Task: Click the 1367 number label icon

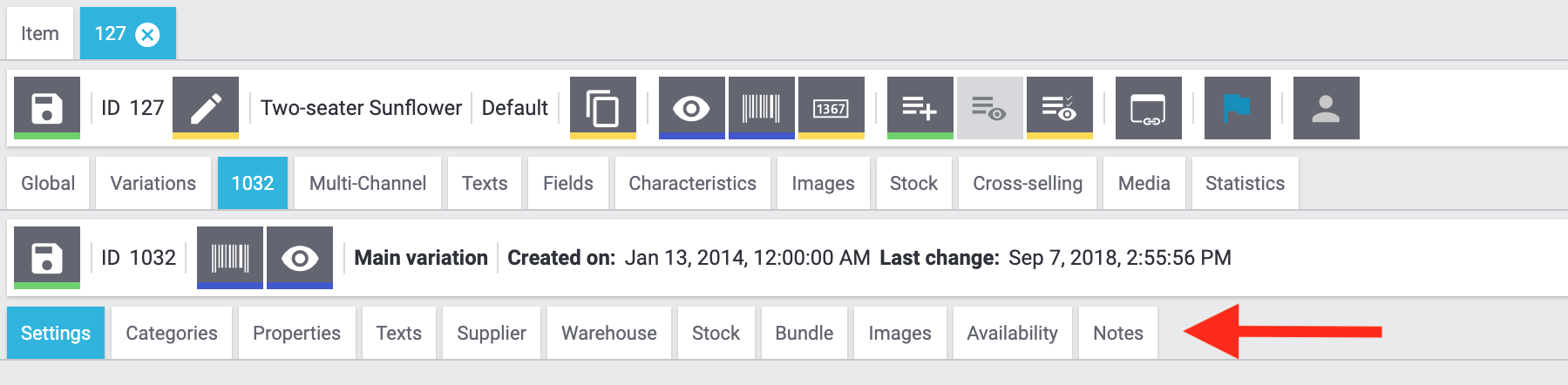Action: pyautogui.click(x=831, y=108)
